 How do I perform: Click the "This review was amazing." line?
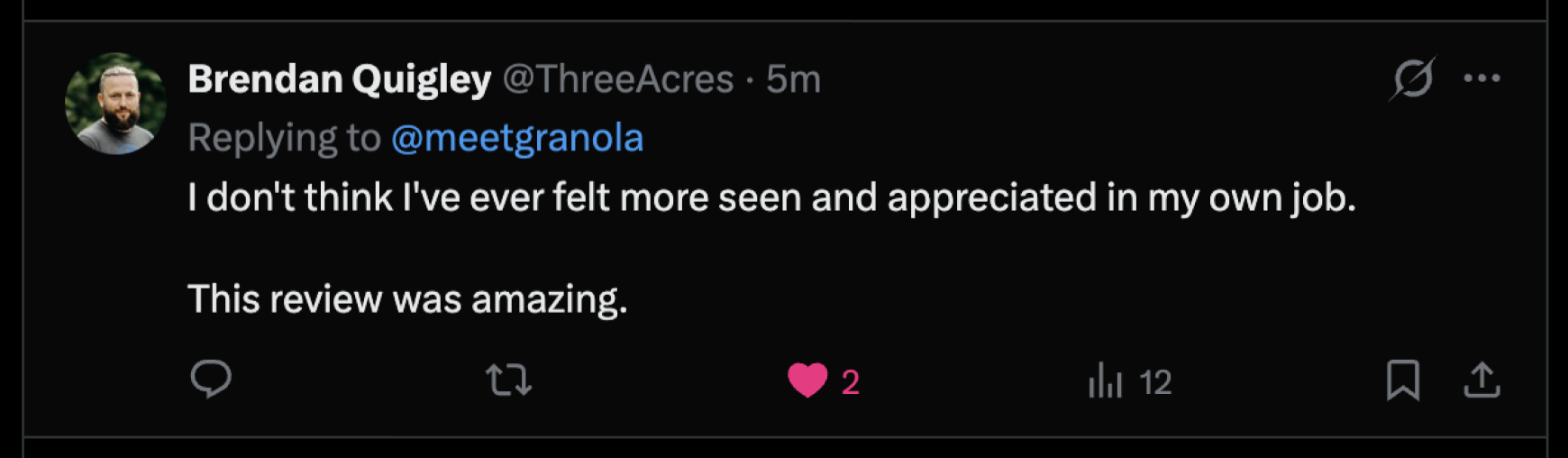point(407,298)
